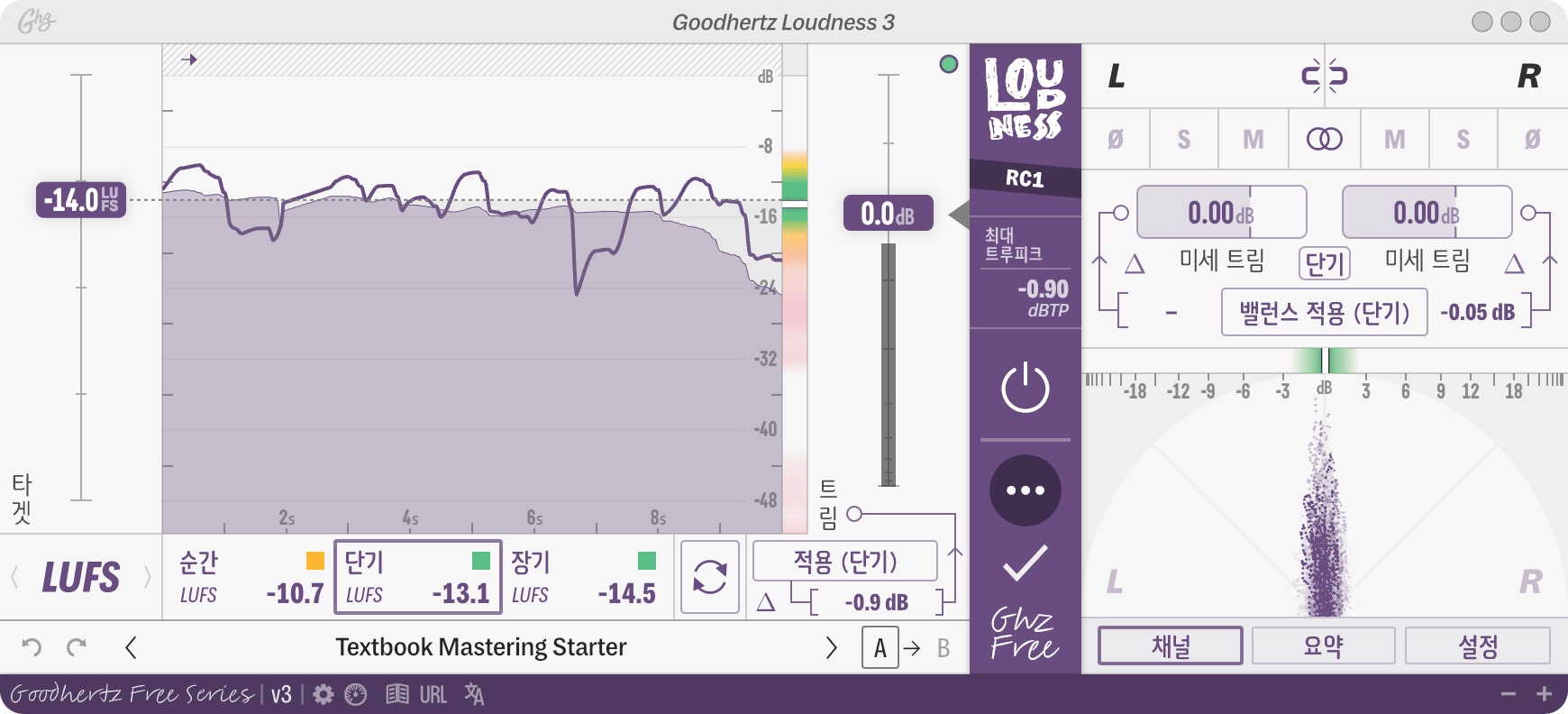
Task: Switch LUFS unit with left chevron
Action: [x=14, y=577]
